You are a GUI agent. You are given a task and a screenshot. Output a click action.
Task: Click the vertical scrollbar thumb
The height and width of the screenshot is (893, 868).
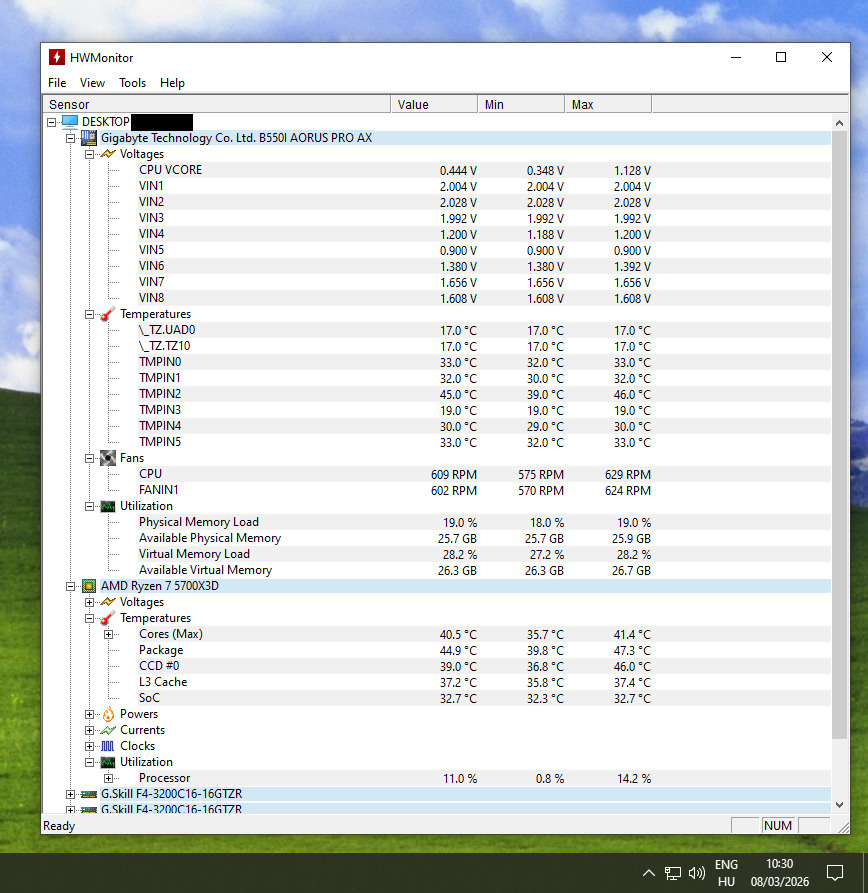click(839, 435)
